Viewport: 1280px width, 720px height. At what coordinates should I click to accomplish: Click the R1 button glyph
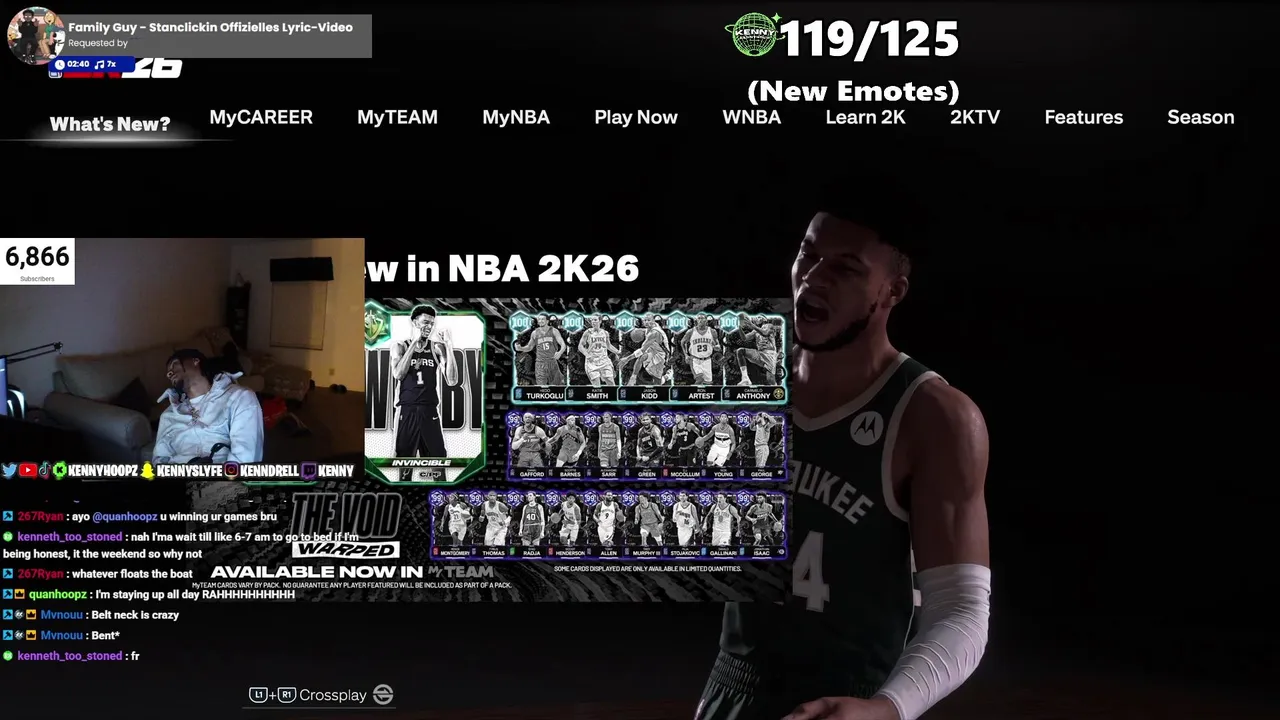click(x=287, y=695)
